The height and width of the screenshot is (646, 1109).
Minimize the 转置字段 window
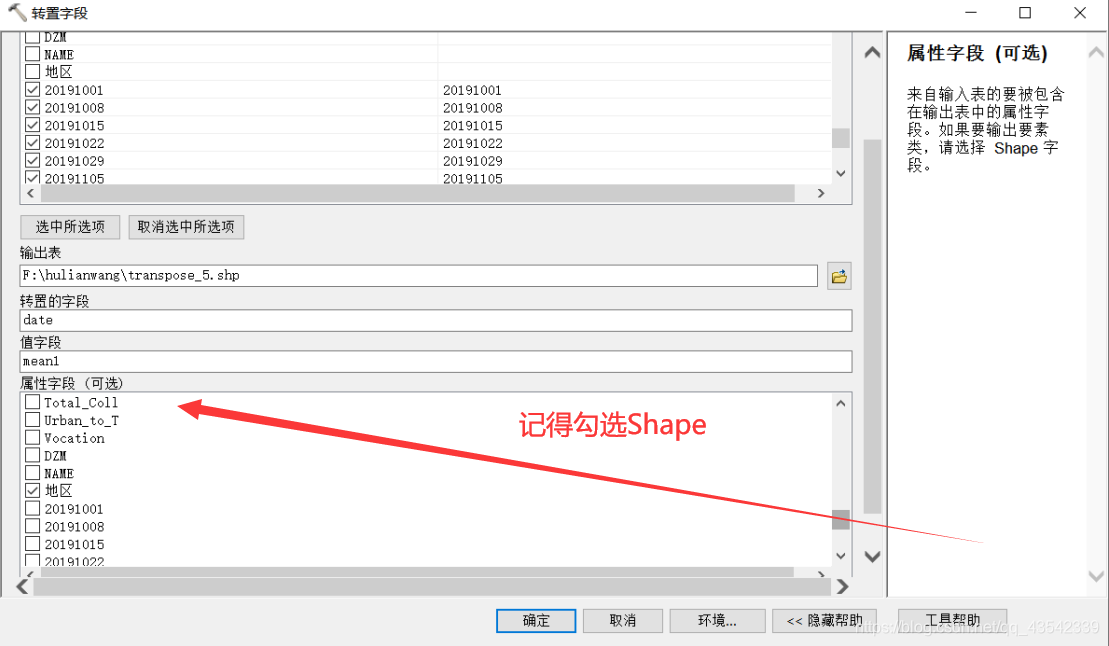coord(971,13)
